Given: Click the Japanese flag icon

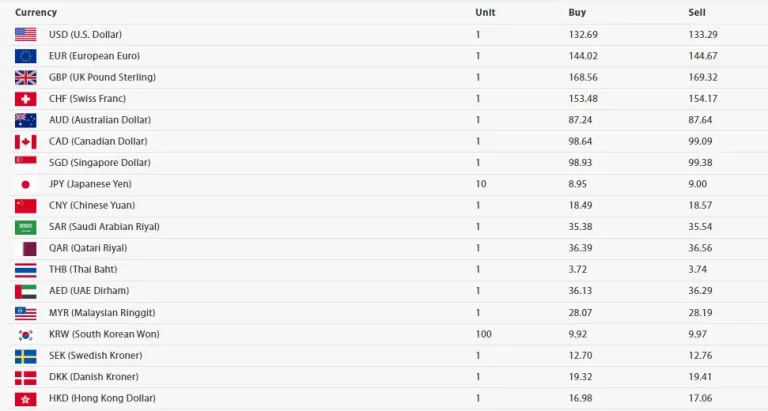Looking at the screenshot, I should [x=26, y=184].
